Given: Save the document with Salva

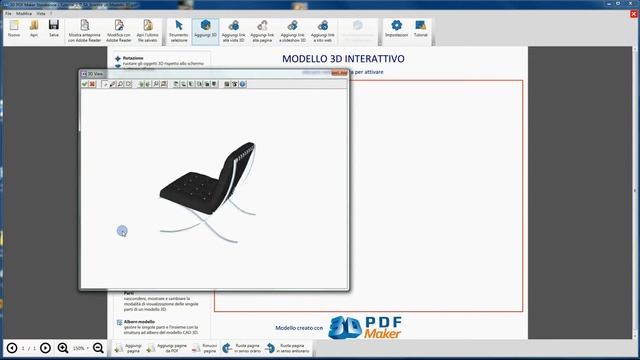Looking at the screenshot, I should tap(54, 29).
